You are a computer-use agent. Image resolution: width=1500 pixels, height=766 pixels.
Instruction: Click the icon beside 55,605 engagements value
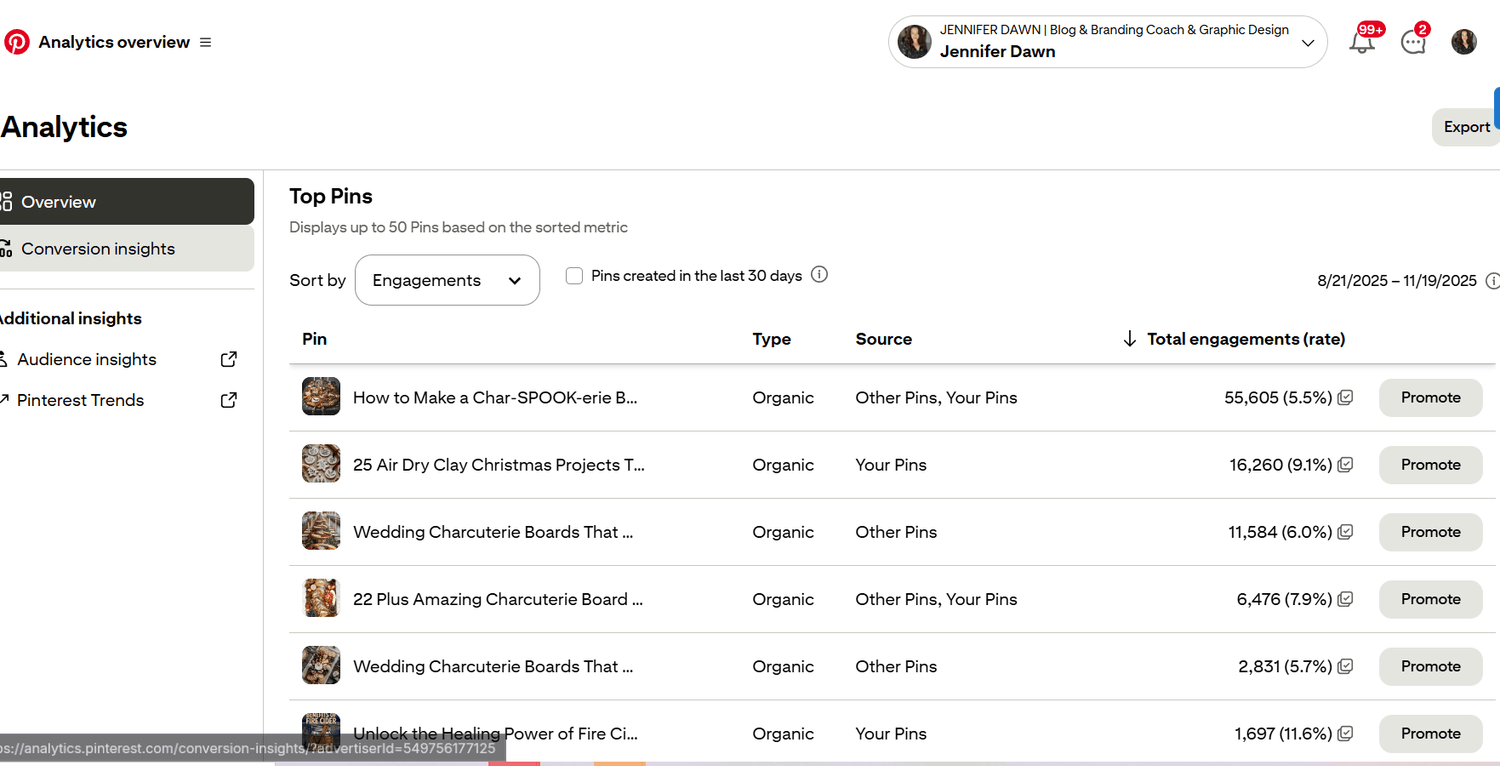coord(1346,398)
